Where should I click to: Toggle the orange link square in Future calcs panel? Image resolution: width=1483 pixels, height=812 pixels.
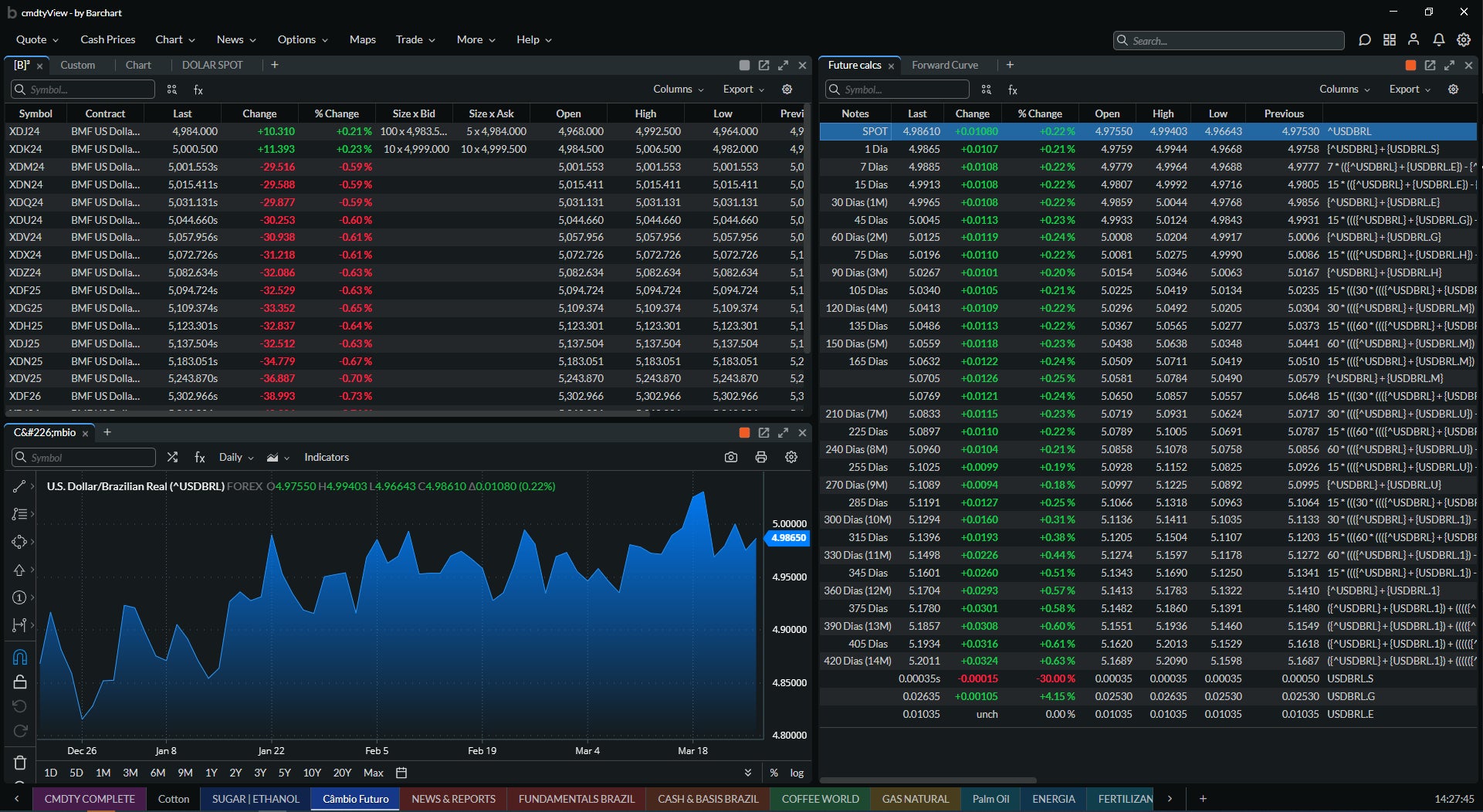tap(1410, 66)
